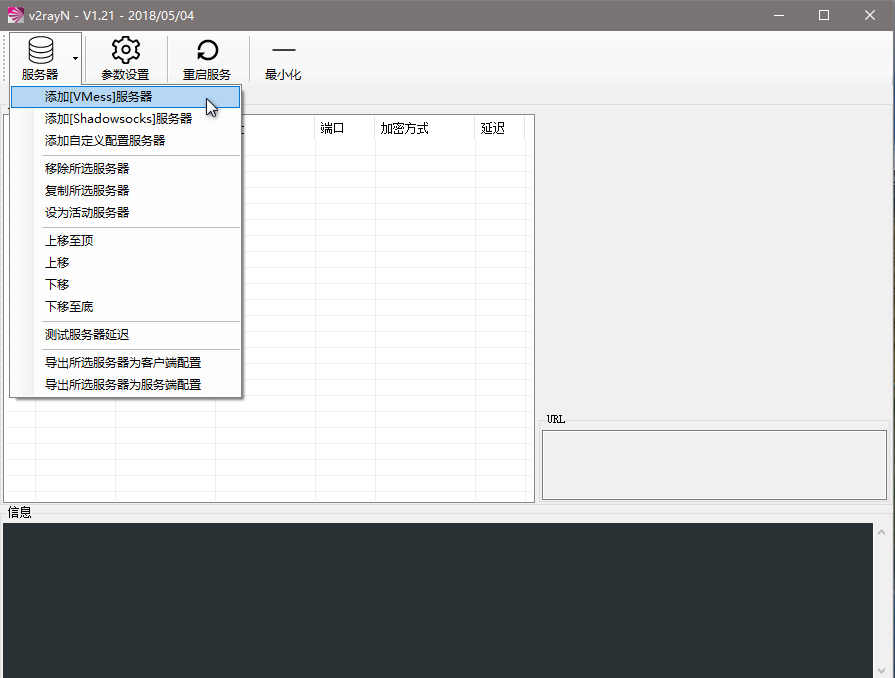Click the log scrollbar up arrow
Viewport: 895px width, 678px height.
pos(881,532)
